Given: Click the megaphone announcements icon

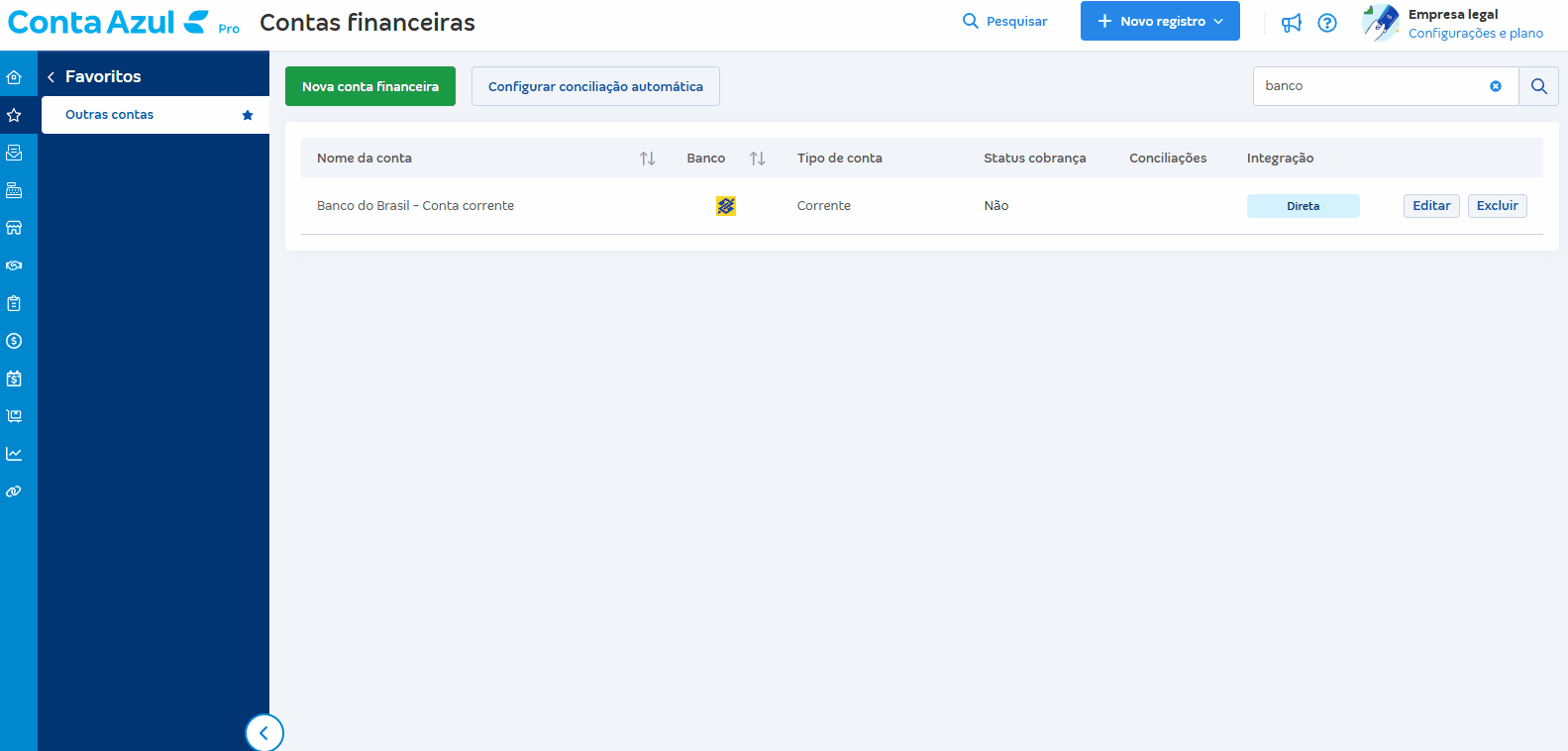Looking at the screenshot, I should (x=1291, y=23).
